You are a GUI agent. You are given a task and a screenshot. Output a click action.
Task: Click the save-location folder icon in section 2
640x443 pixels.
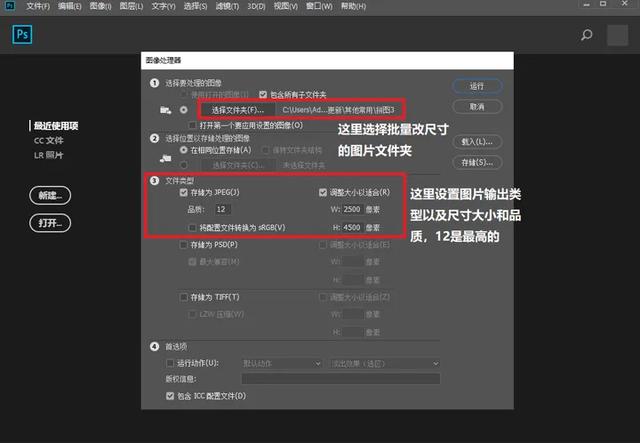[165, 158]
